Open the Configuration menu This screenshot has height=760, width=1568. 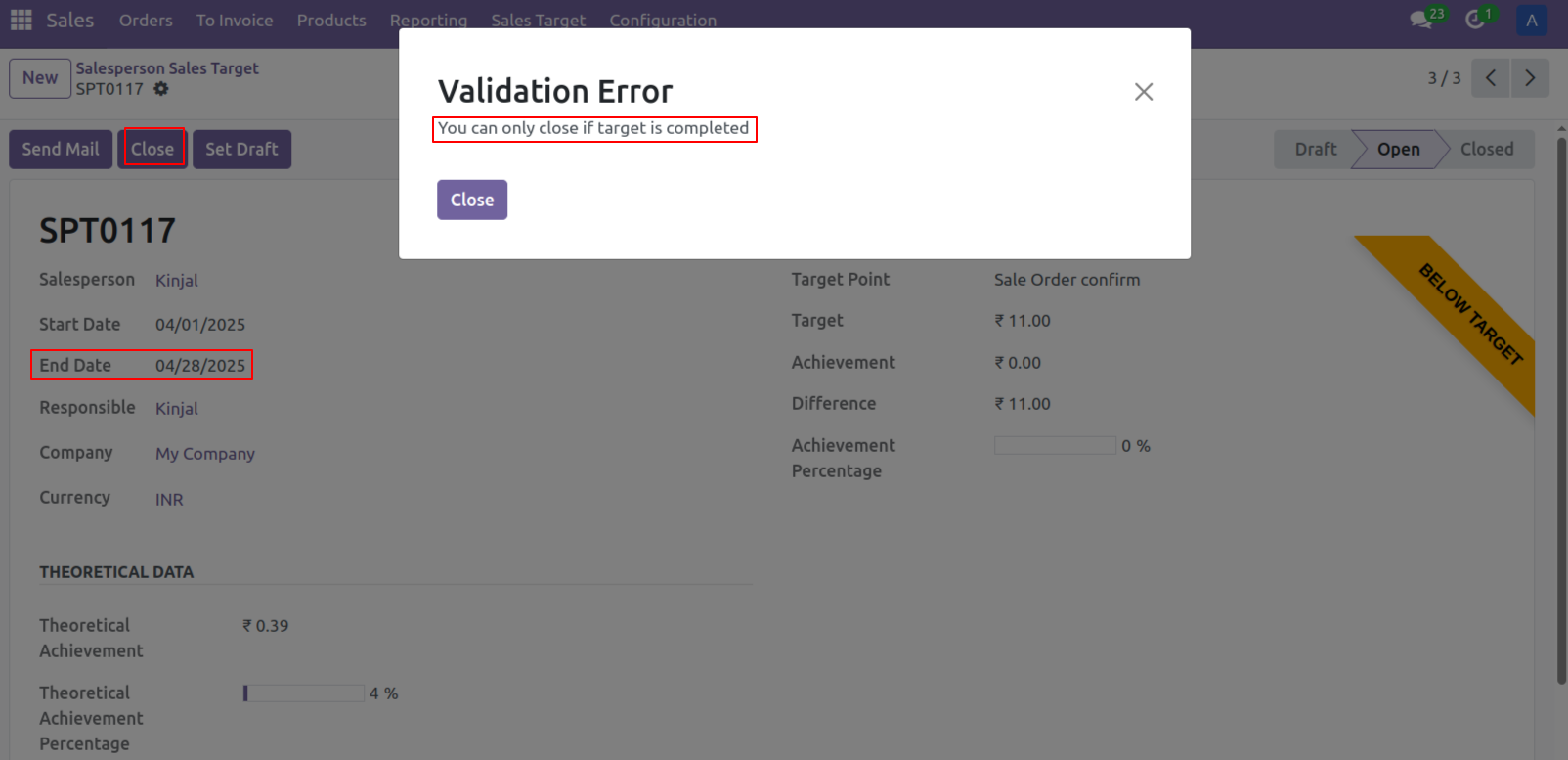(663, 20)
